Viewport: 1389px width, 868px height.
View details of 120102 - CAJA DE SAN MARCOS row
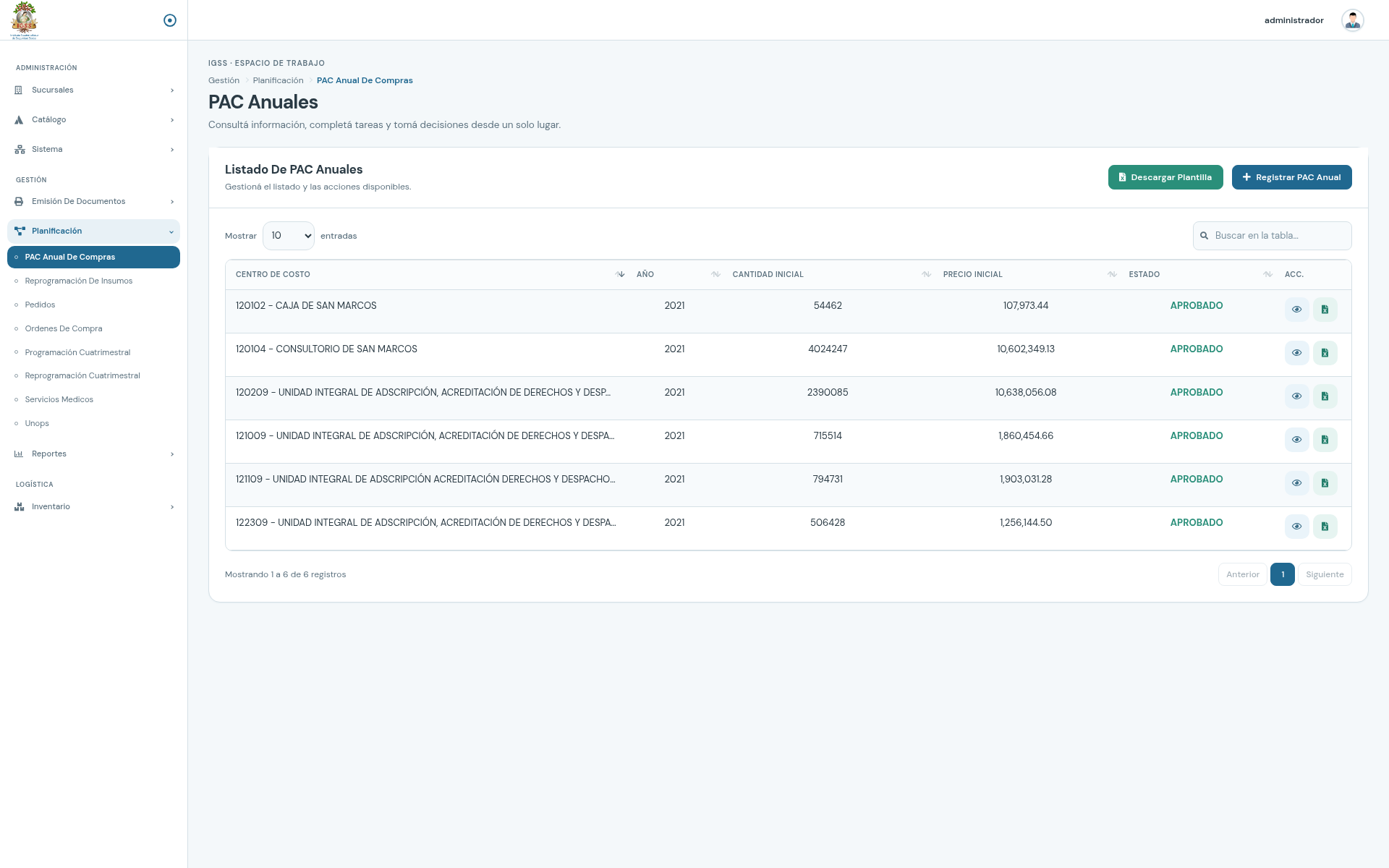tap(1296, 310)
